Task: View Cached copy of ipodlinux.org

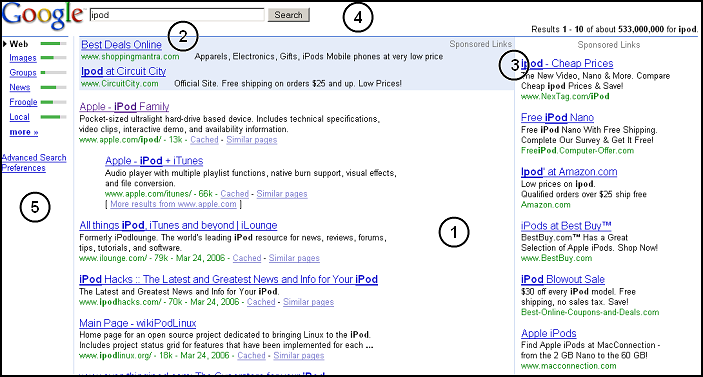Action: (x=252, y=355)
